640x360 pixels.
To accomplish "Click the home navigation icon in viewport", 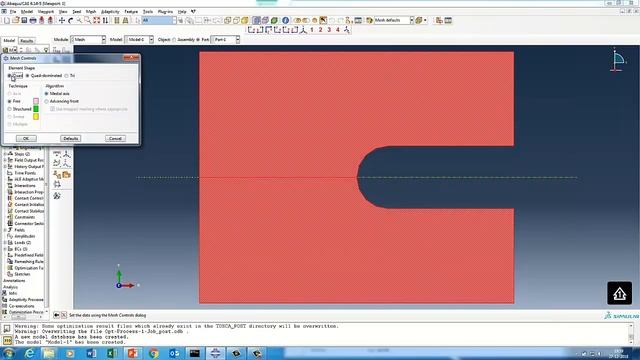I will pyautogui.click(x=620, y=293).
